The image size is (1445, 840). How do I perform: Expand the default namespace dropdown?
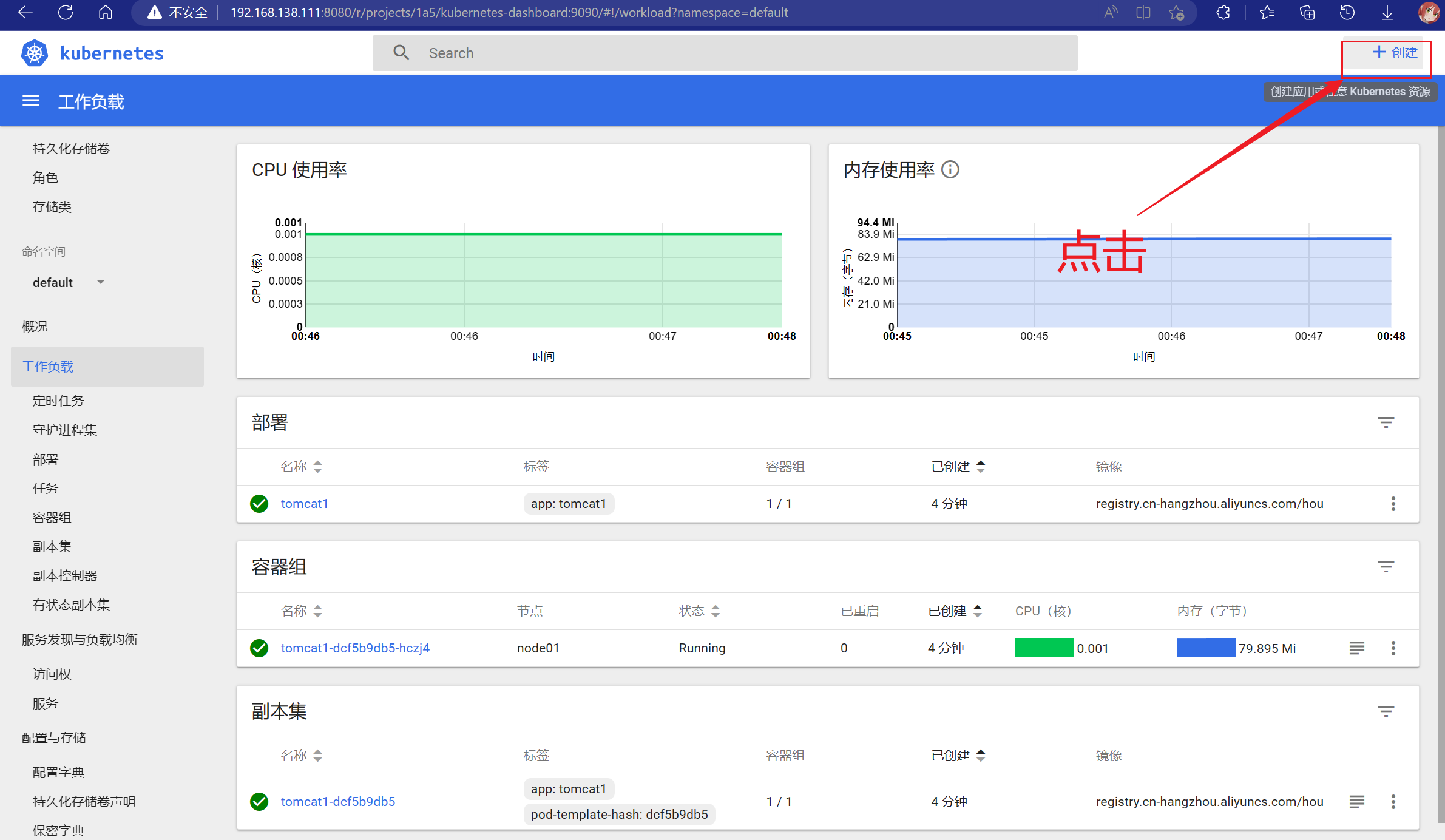pos(69,282)
